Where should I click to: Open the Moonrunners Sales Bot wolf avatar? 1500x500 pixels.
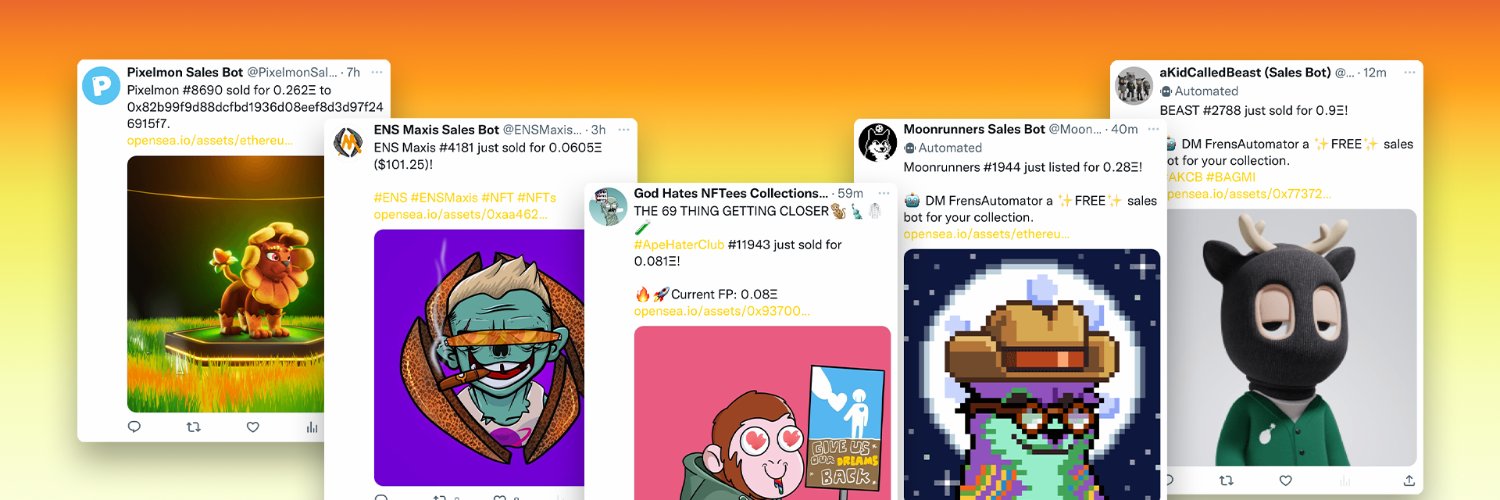[877, 142]
